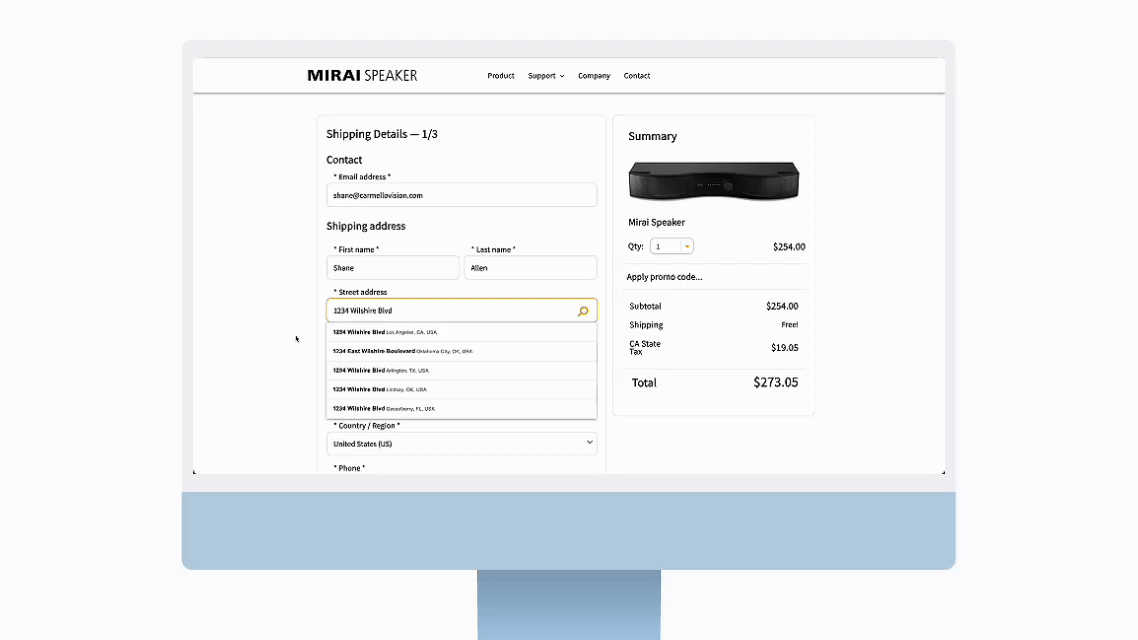
Task: Pick the OK, USA Wilshire Blvd suggestion
Action: coord(462,390)
